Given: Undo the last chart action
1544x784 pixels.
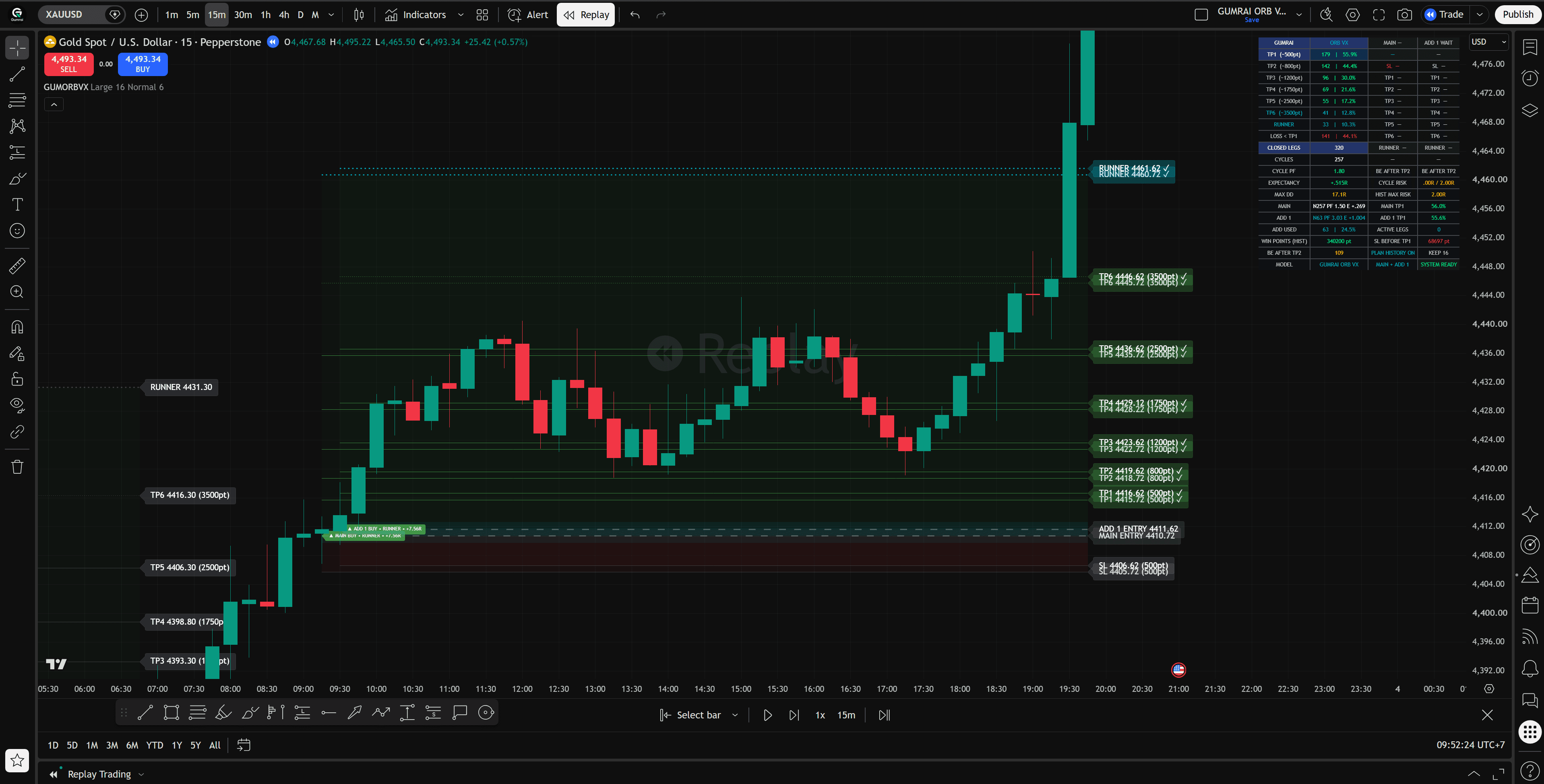Looking at the screenshot, I should pyautogui.click(x=635, y=15).
